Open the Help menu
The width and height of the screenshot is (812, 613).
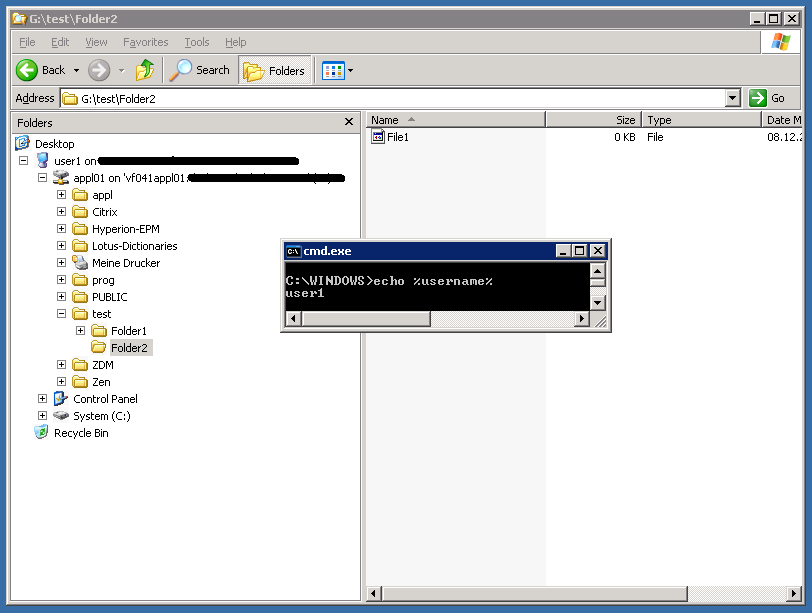(236, 42)
